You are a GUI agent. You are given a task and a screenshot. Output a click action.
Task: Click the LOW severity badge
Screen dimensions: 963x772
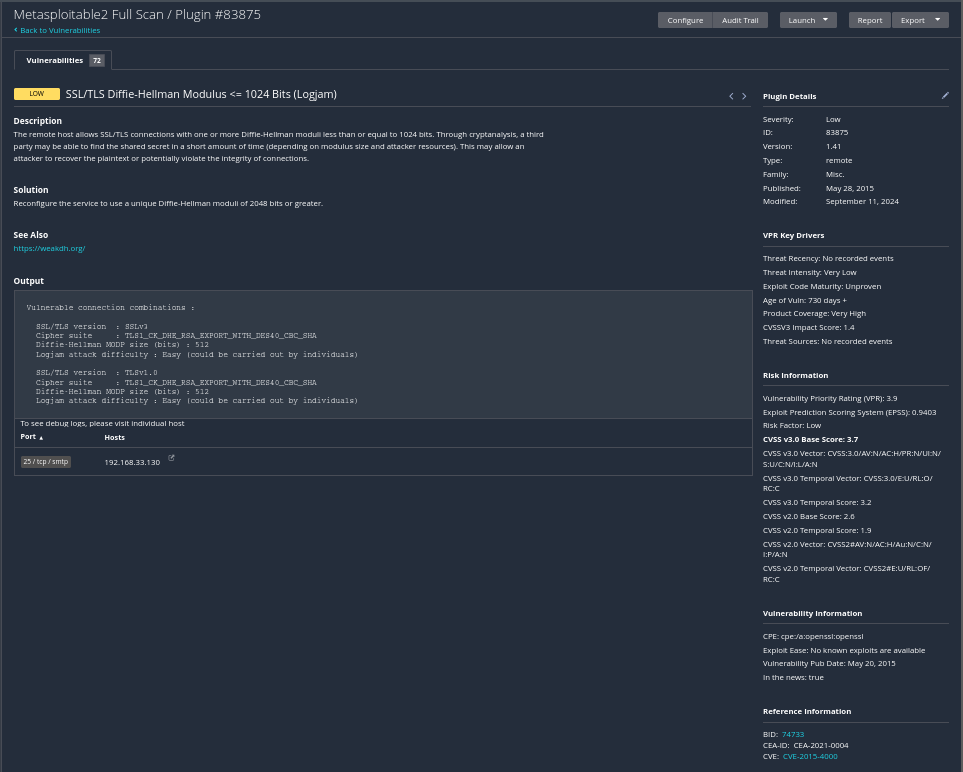point(37,94)
